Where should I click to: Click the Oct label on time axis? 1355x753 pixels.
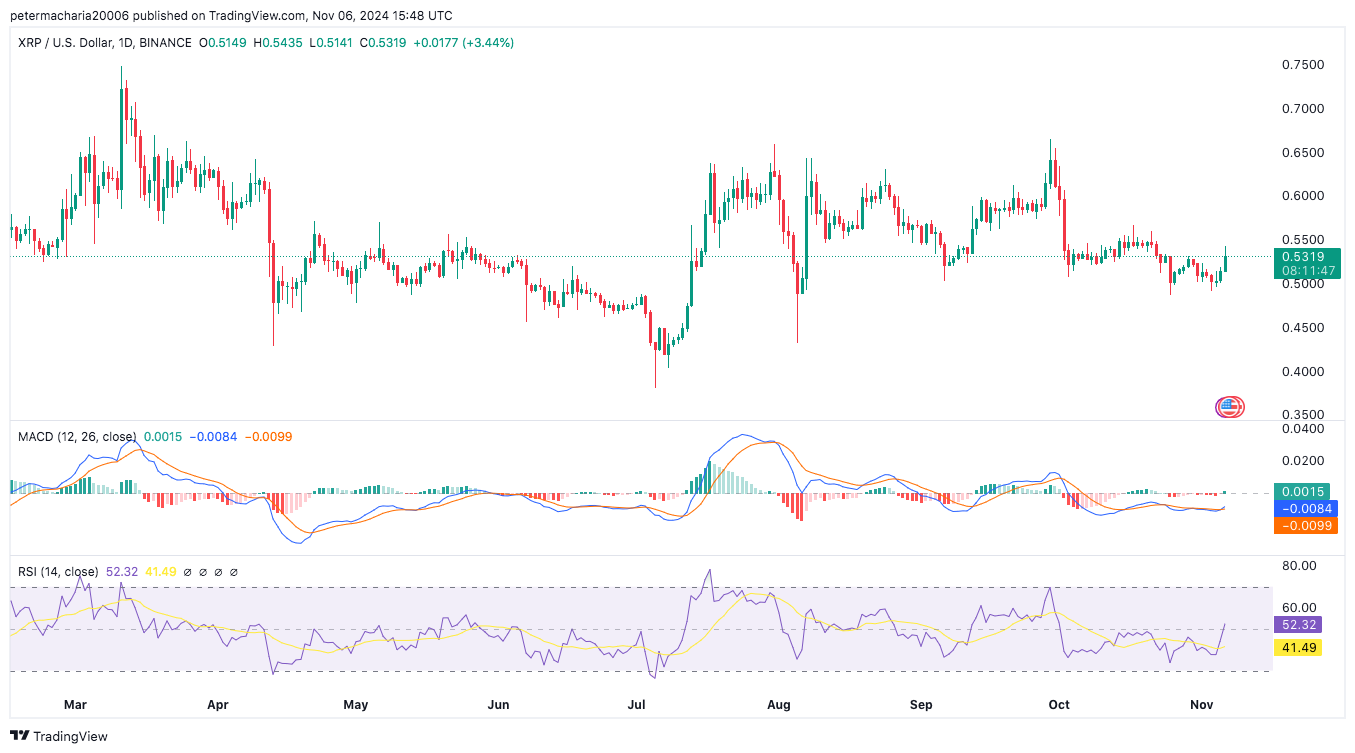[x=1059, y=705]
